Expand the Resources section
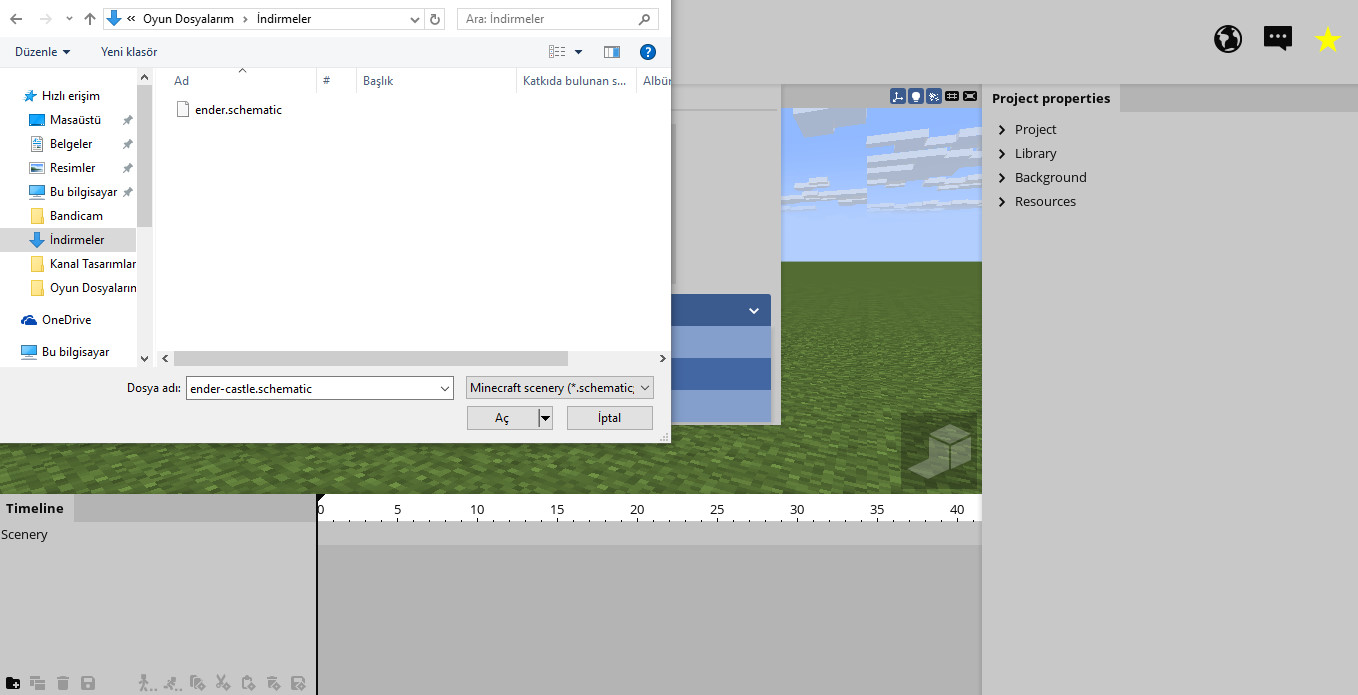 (1002, 201)
